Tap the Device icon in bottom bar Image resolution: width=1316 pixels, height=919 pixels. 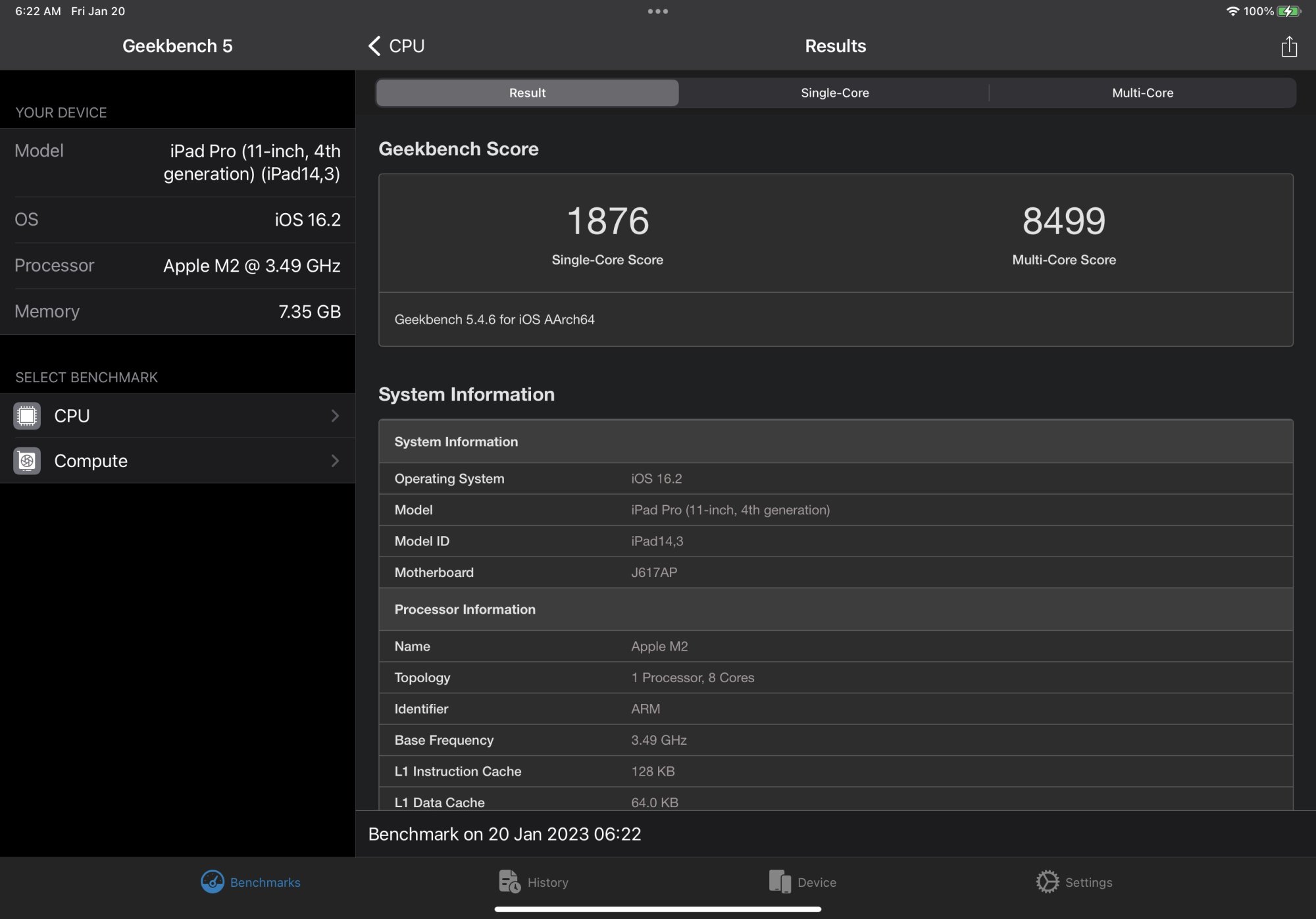[x=780, y=882]
